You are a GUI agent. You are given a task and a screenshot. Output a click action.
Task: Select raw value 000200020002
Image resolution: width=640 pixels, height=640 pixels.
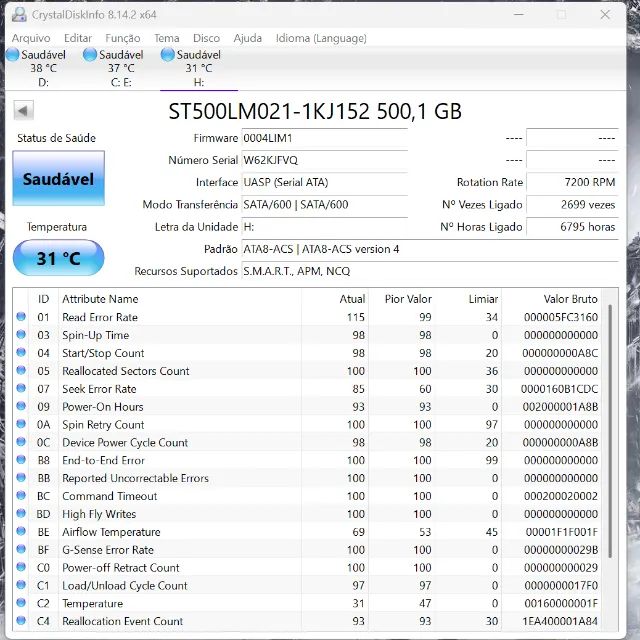coord(561,496)
